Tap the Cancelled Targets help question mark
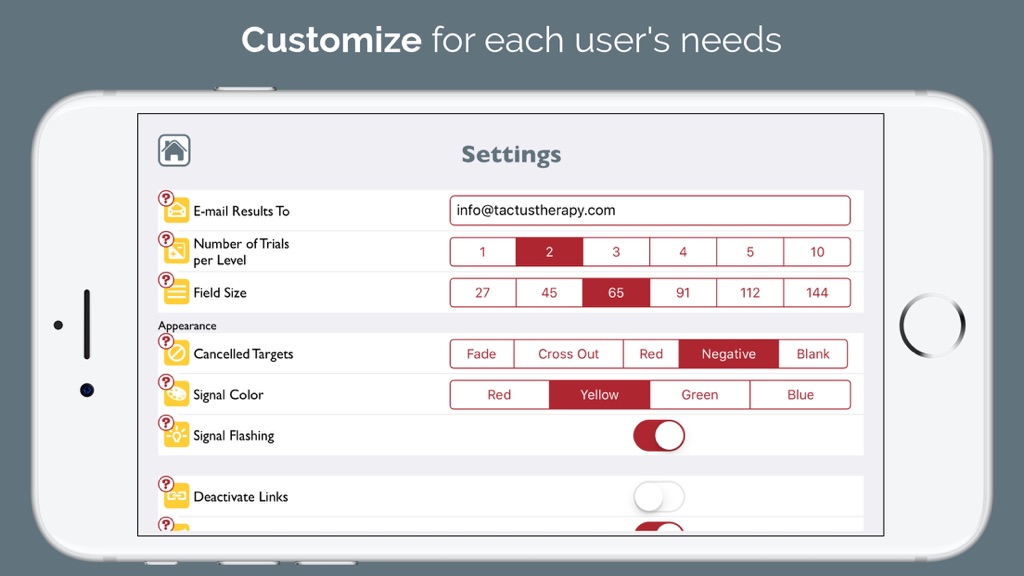1024x576 pixels. tap(166, 341)
